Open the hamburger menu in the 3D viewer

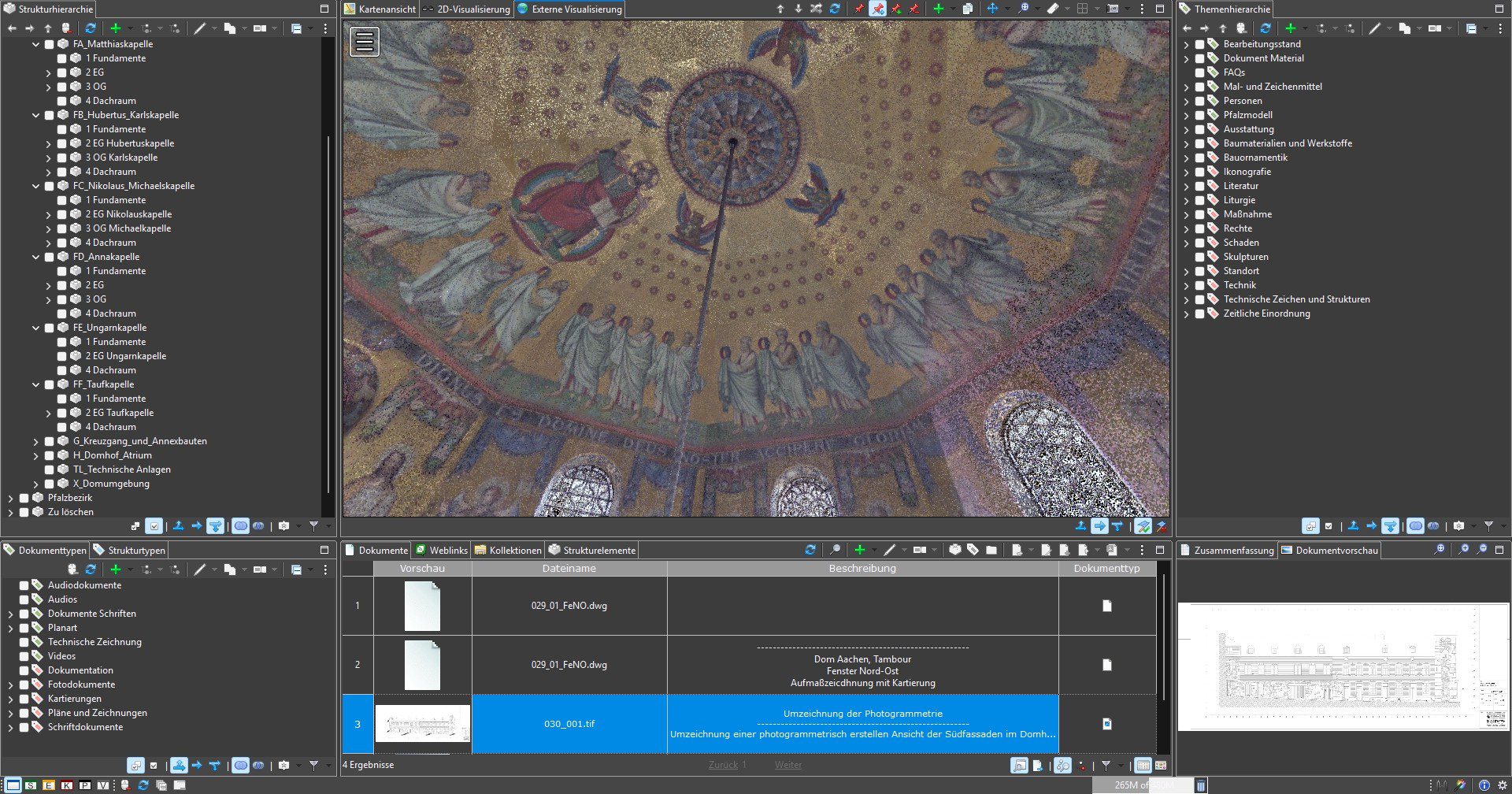click(365, 42)
